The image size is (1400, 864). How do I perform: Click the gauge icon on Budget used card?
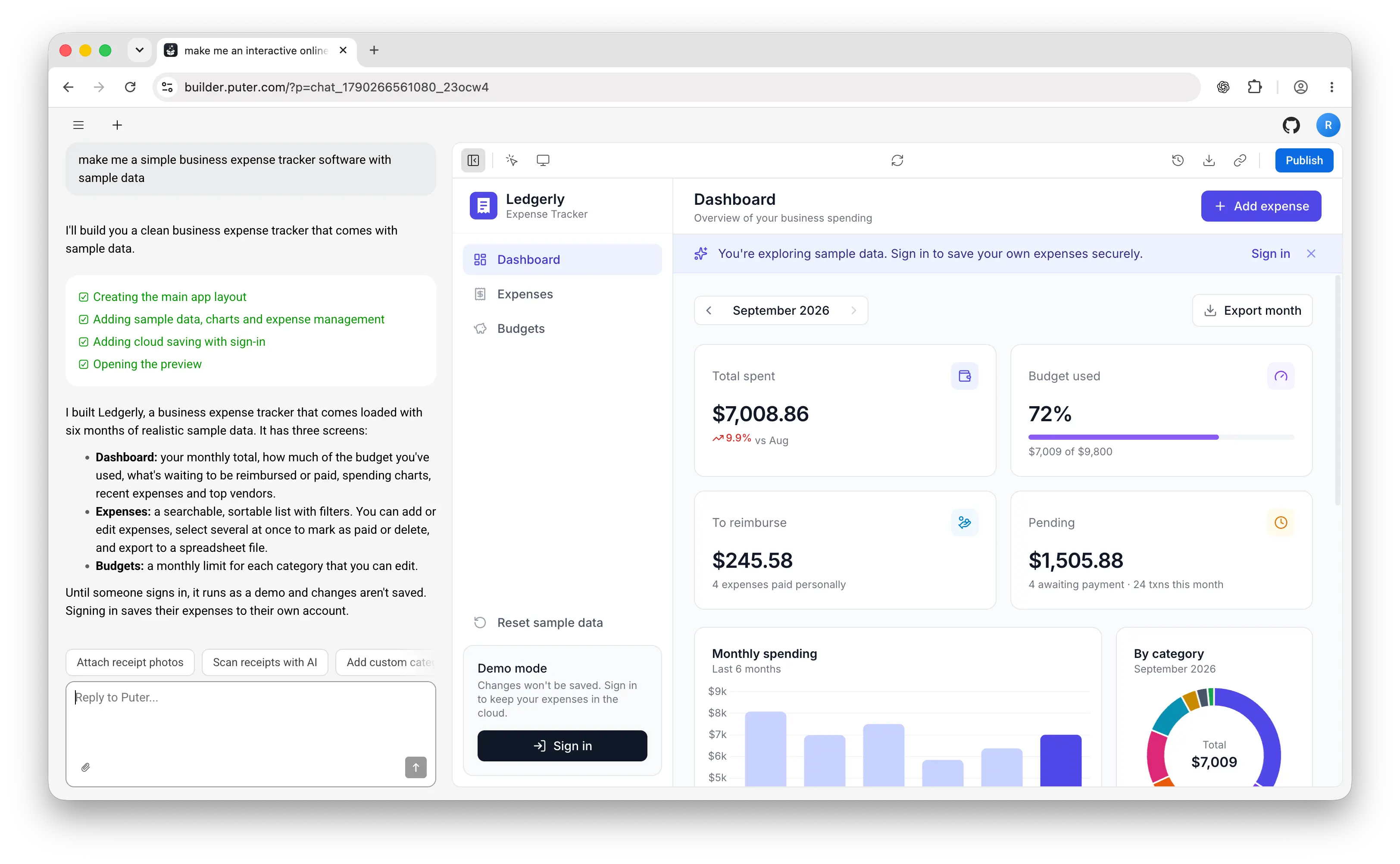click(x=1281, y=376)
